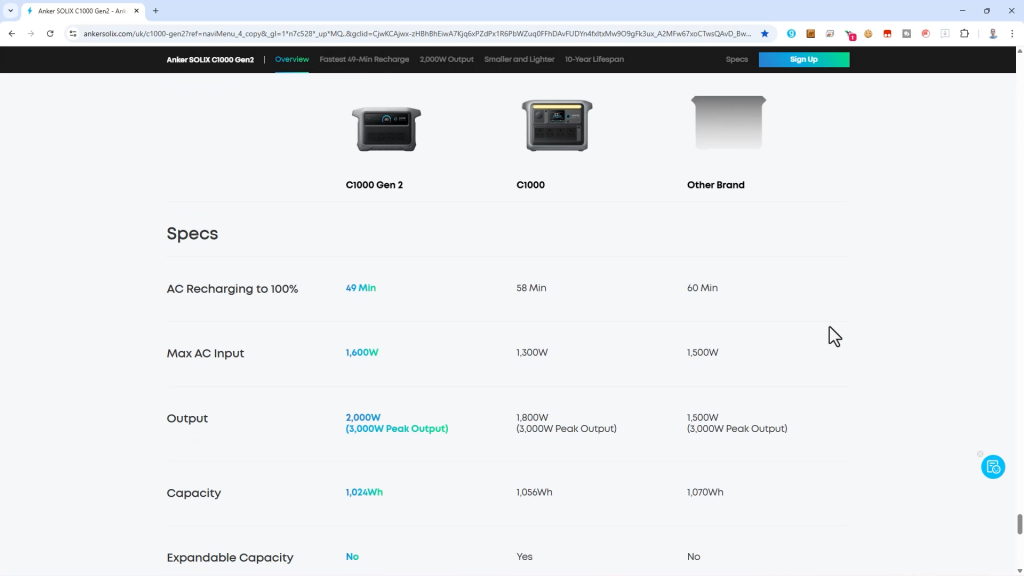Viewport: 1024px width, 576px height.
Task: Click the C1000 Gen 2 product image
Action: pyautogui.click(x=386, y=128)
